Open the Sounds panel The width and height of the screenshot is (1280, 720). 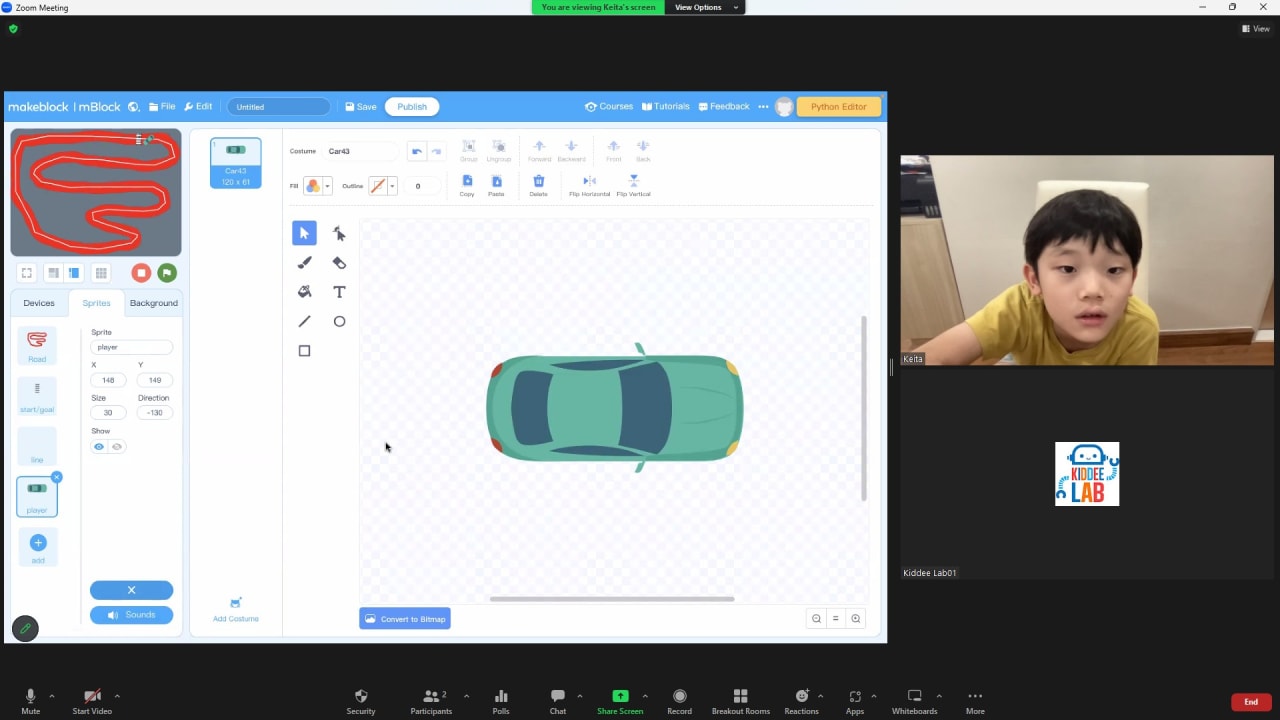coord(131,615)
